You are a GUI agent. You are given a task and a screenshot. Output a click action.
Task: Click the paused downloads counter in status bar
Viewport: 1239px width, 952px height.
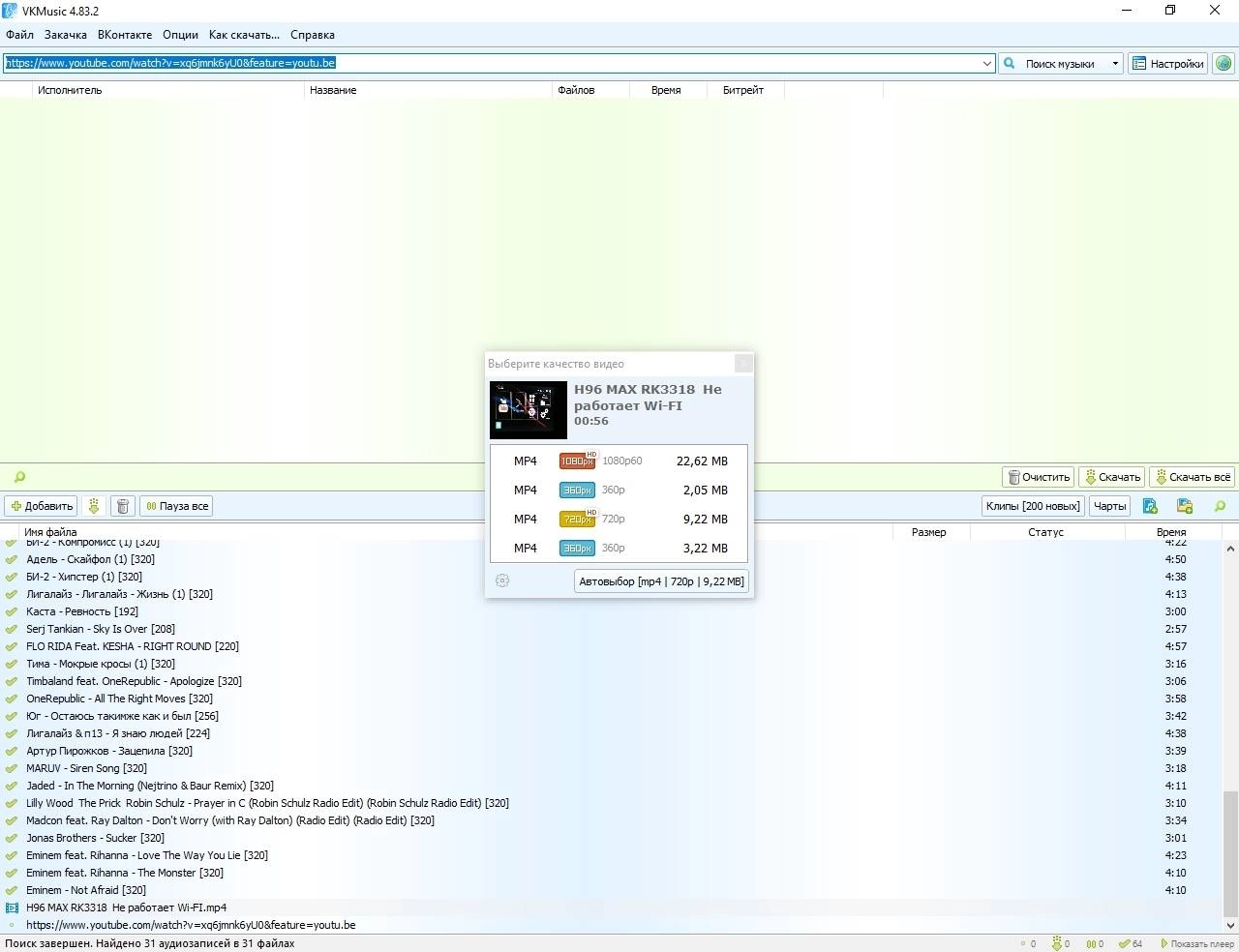[1095, 943]
